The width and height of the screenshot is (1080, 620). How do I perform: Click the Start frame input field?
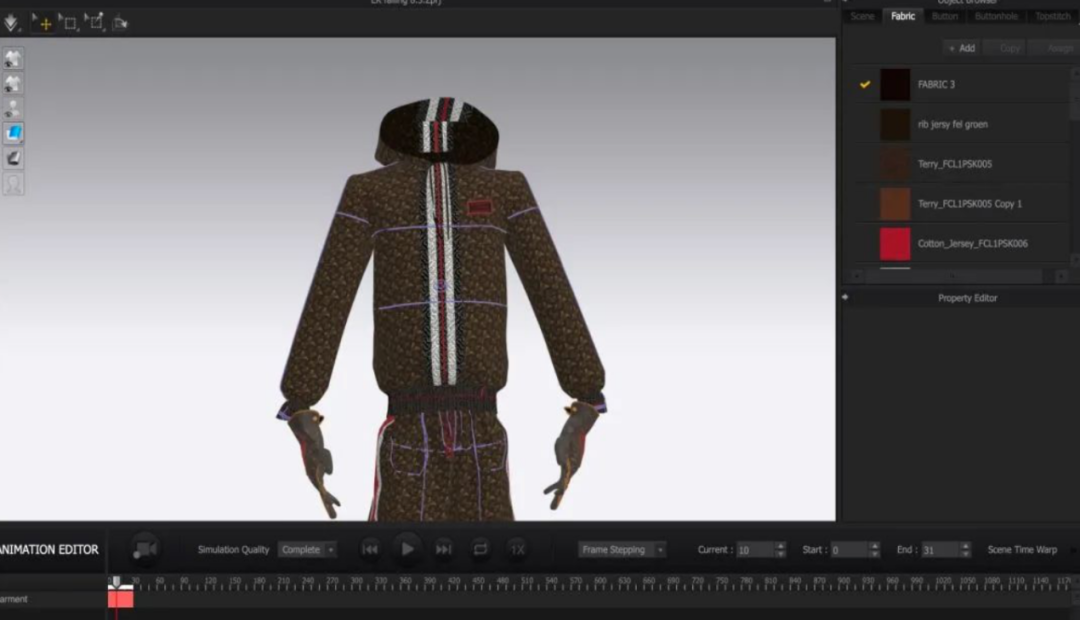(849, 550)
